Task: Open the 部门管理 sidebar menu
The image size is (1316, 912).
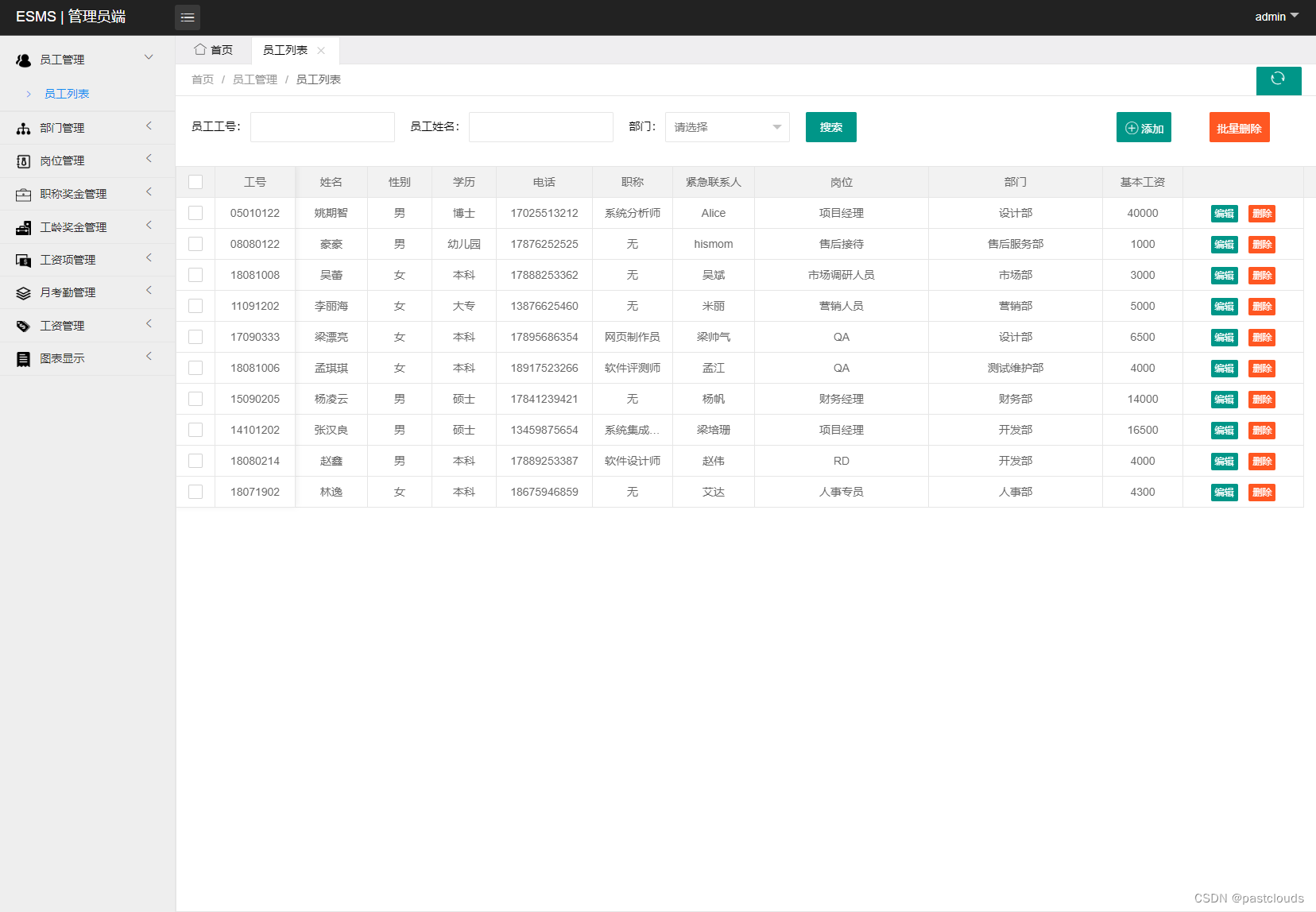Action: [87, 128]
